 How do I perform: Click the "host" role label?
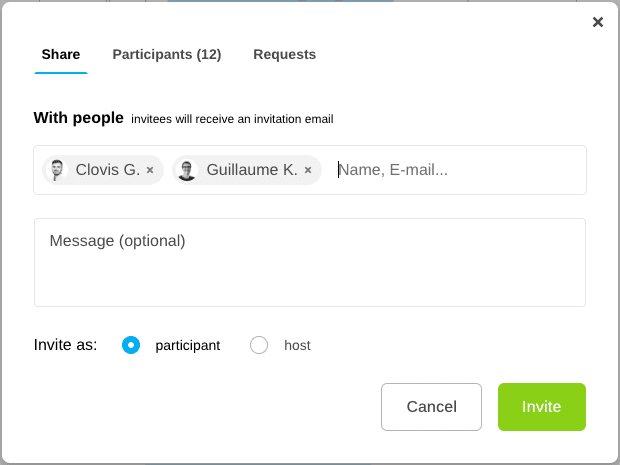pyautogui.click(x=297, y=345)
